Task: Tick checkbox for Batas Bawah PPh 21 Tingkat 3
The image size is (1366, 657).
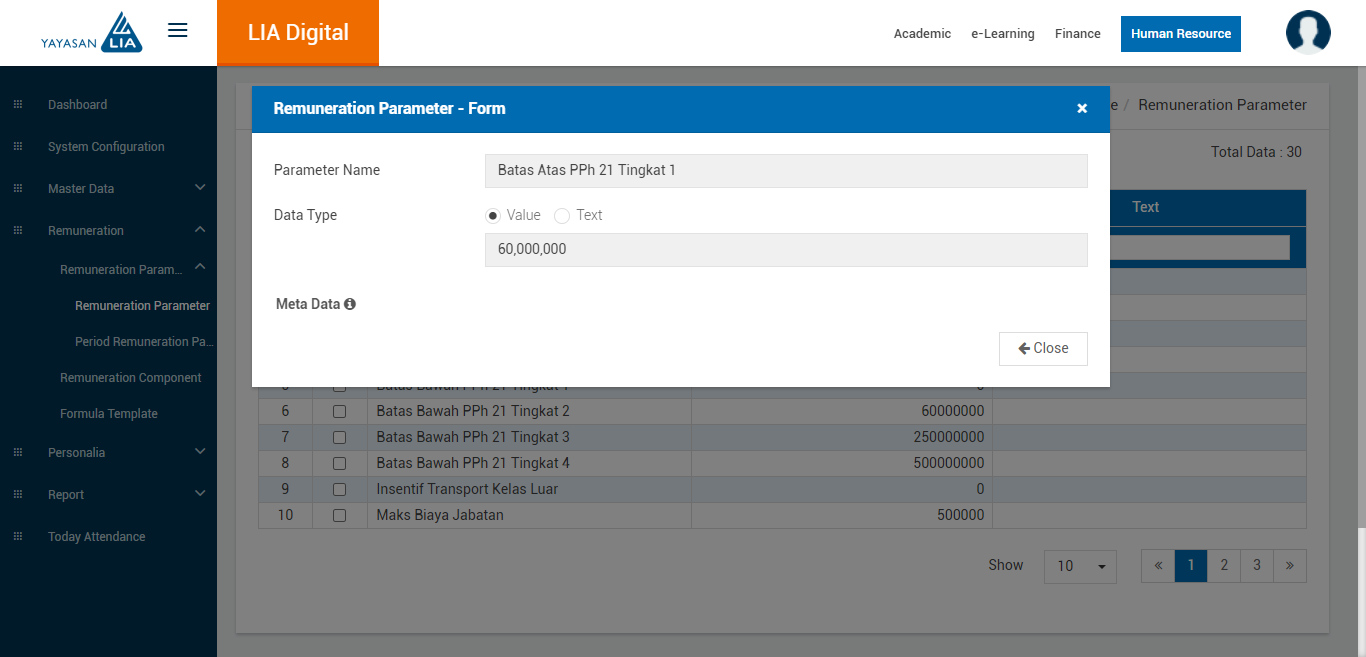Action: 339,438
